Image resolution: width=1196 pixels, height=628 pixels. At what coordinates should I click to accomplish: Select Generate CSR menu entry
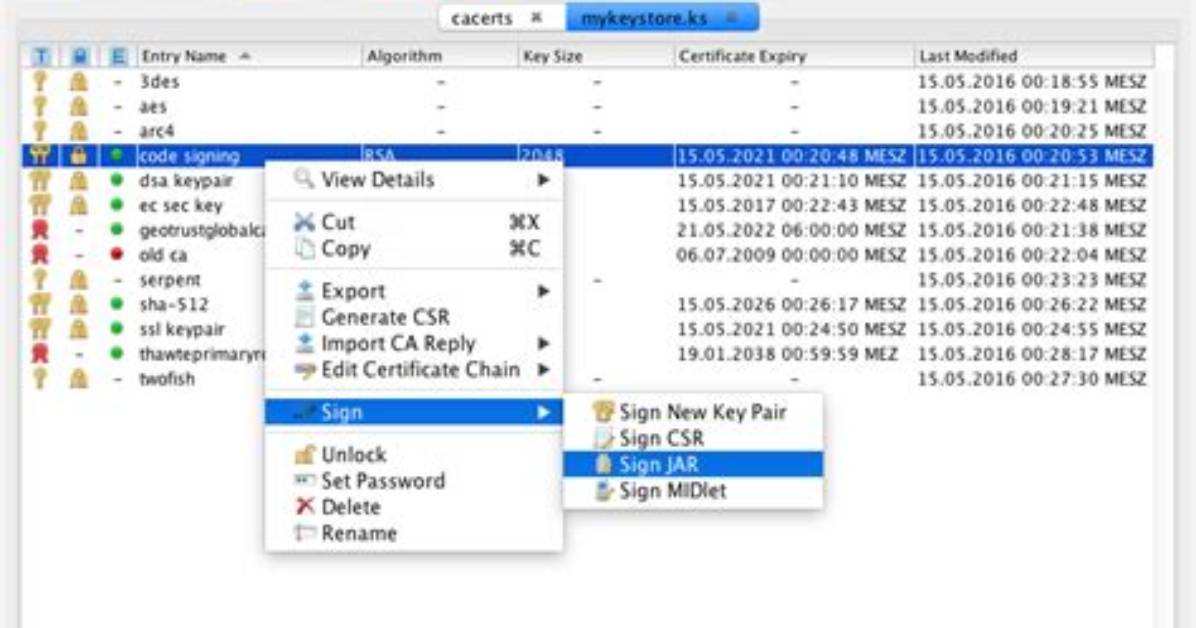click(413, 317)
